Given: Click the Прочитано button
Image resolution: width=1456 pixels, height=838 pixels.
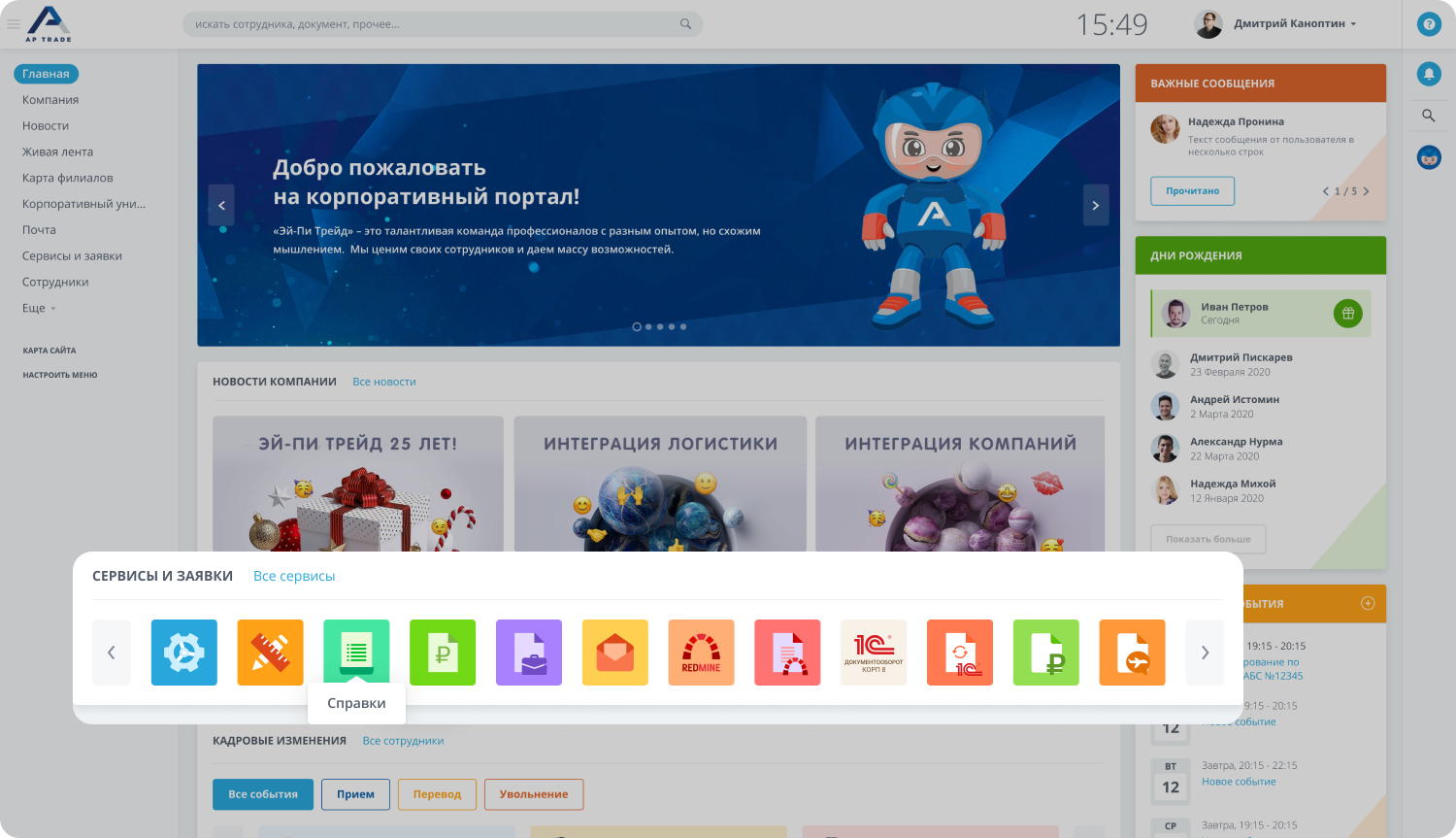Looking at the screenshot, I should tap(1193, 191).
